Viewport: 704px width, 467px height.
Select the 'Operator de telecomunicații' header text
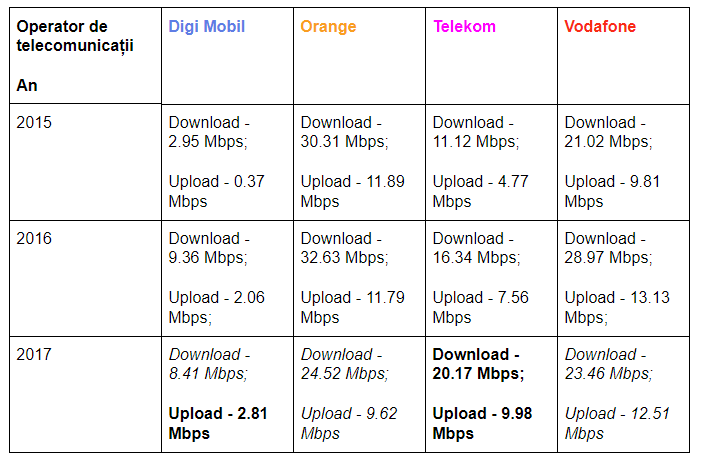pos(75,36)
